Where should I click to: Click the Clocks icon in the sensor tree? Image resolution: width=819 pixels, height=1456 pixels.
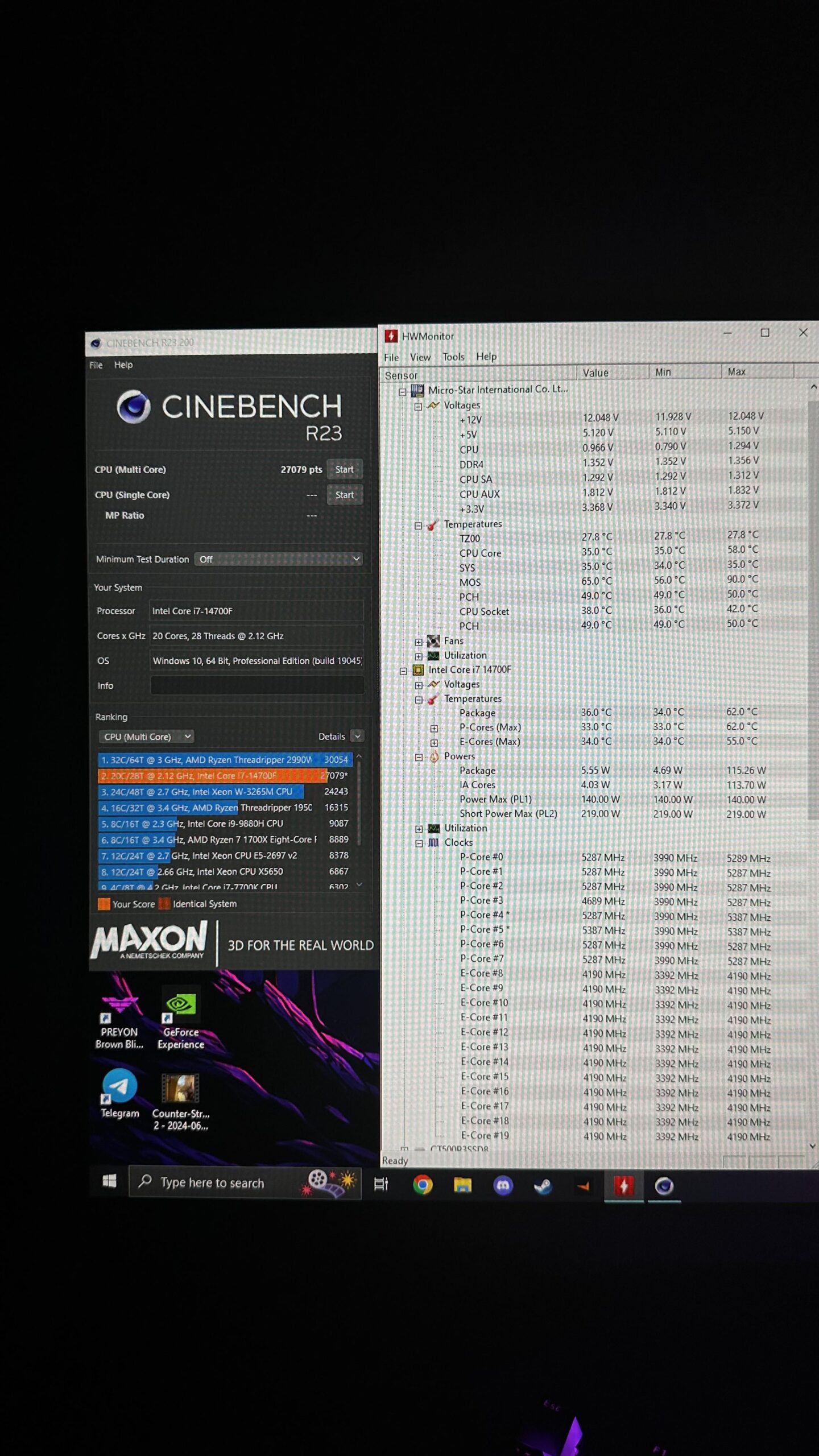(x=433, y=843)
